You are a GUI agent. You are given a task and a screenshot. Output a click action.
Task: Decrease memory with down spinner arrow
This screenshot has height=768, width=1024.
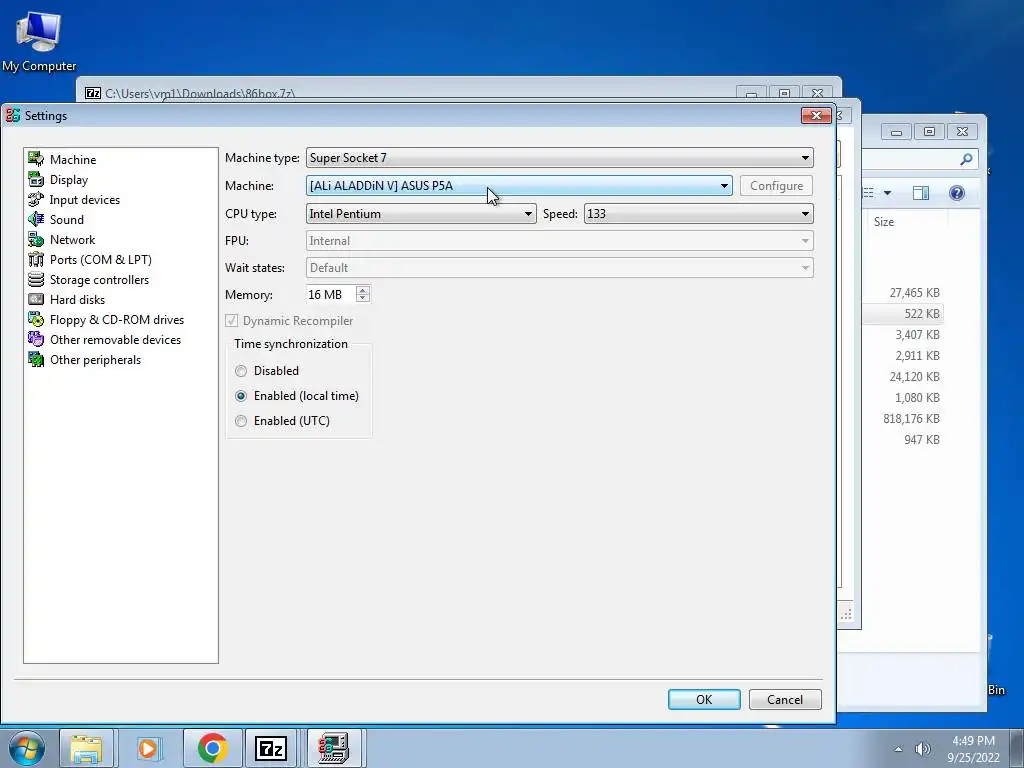click(x=362, y=299)
